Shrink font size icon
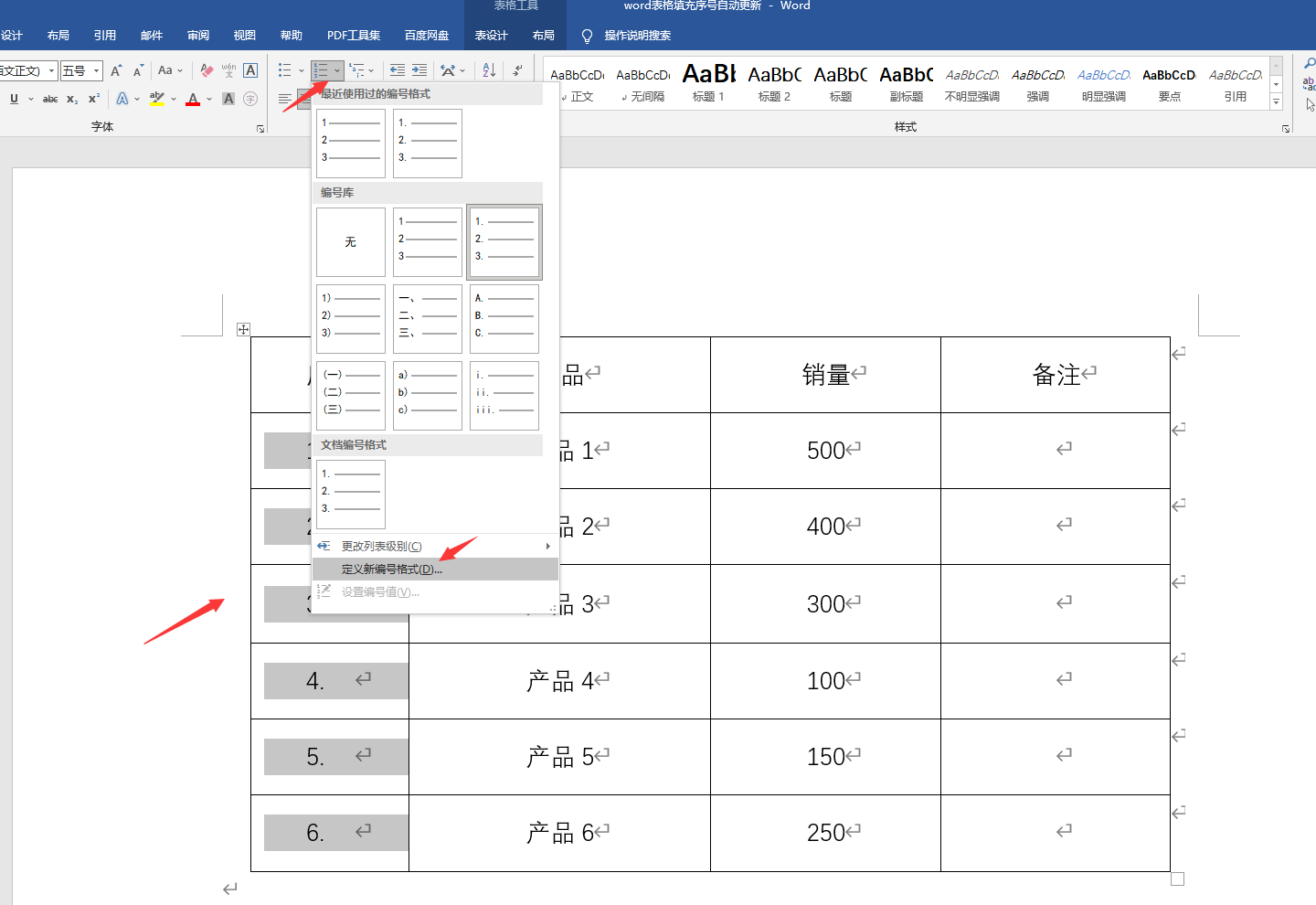 [138, 70]
